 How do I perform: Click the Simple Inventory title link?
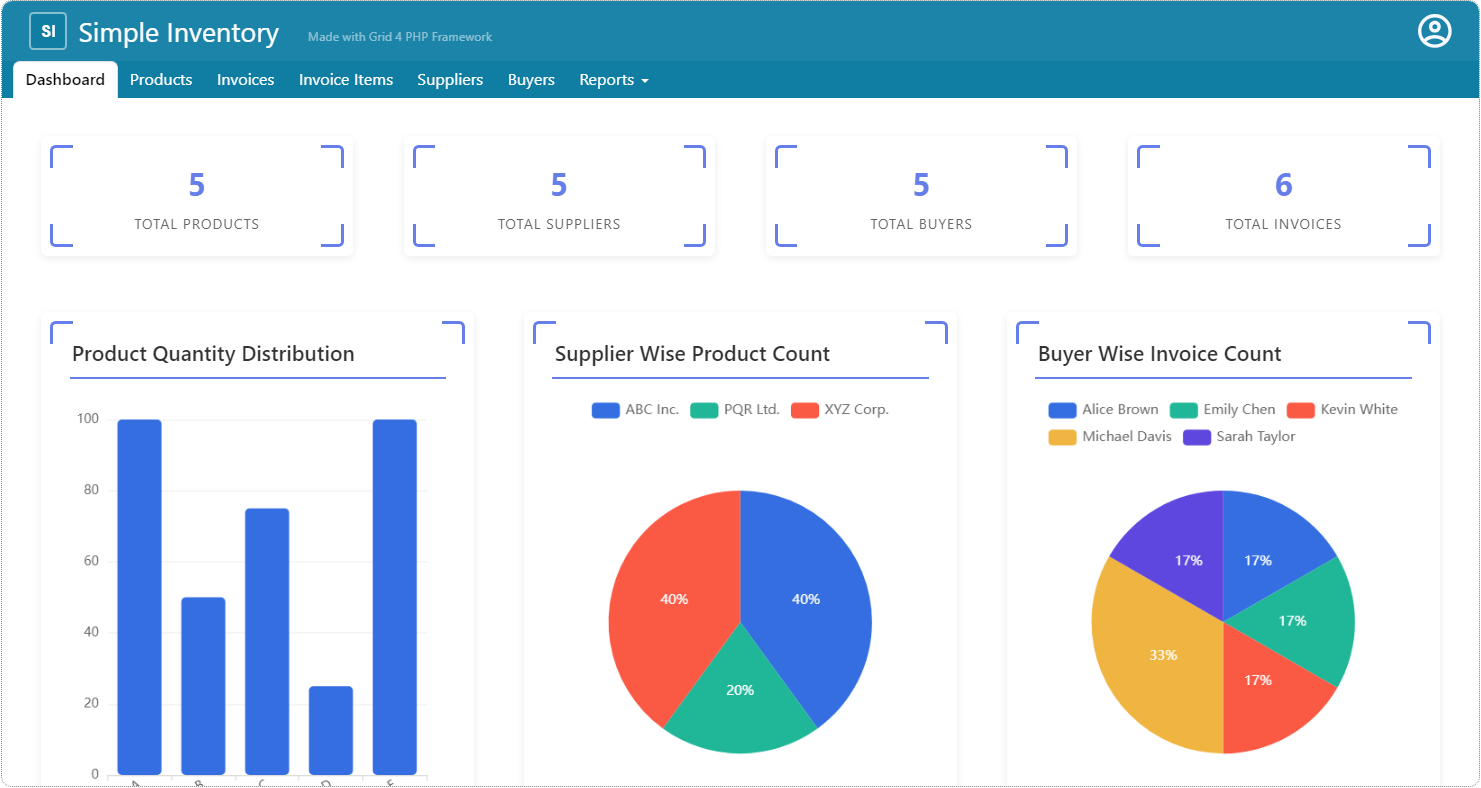[178, 33]
